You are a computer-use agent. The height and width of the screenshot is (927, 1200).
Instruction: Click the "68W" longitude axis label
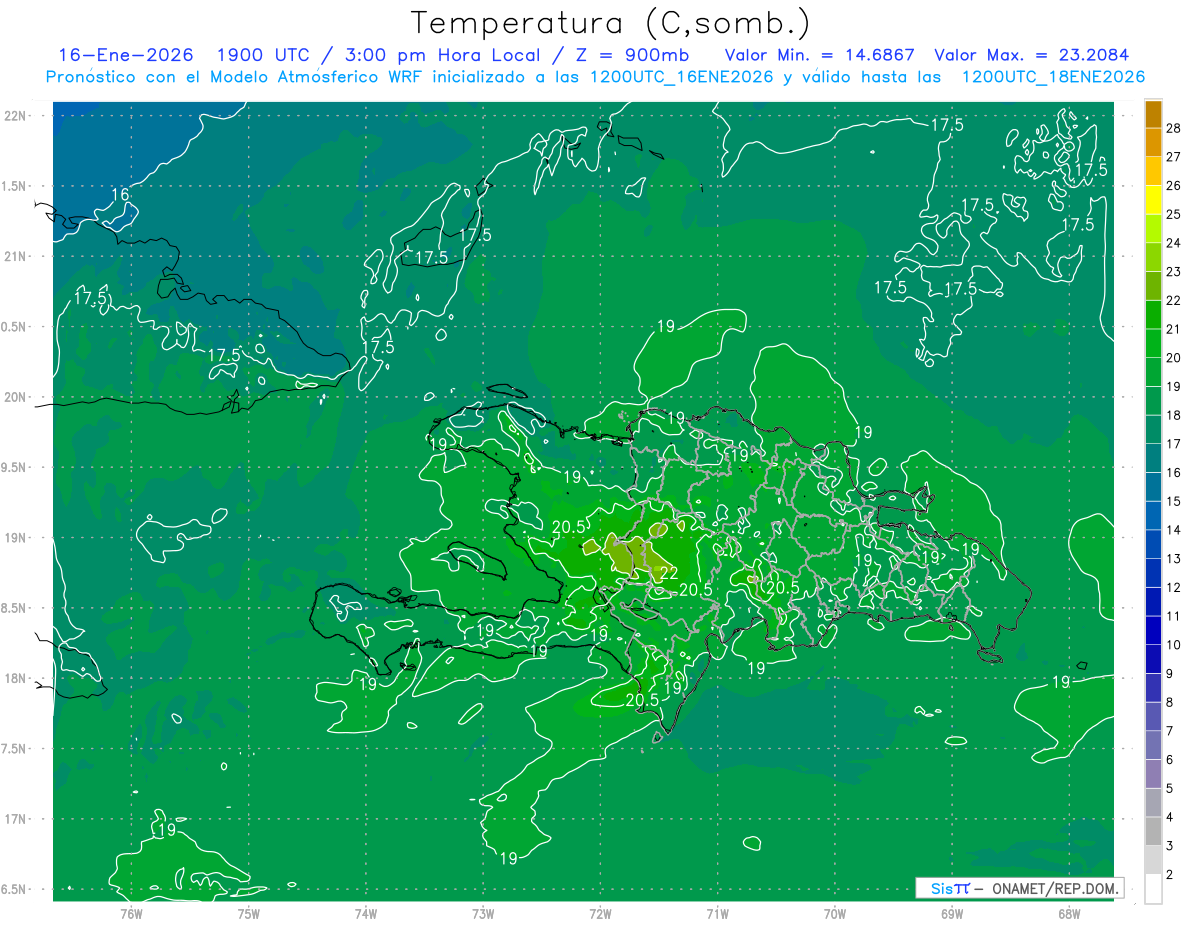click(x=1069, y=914)
